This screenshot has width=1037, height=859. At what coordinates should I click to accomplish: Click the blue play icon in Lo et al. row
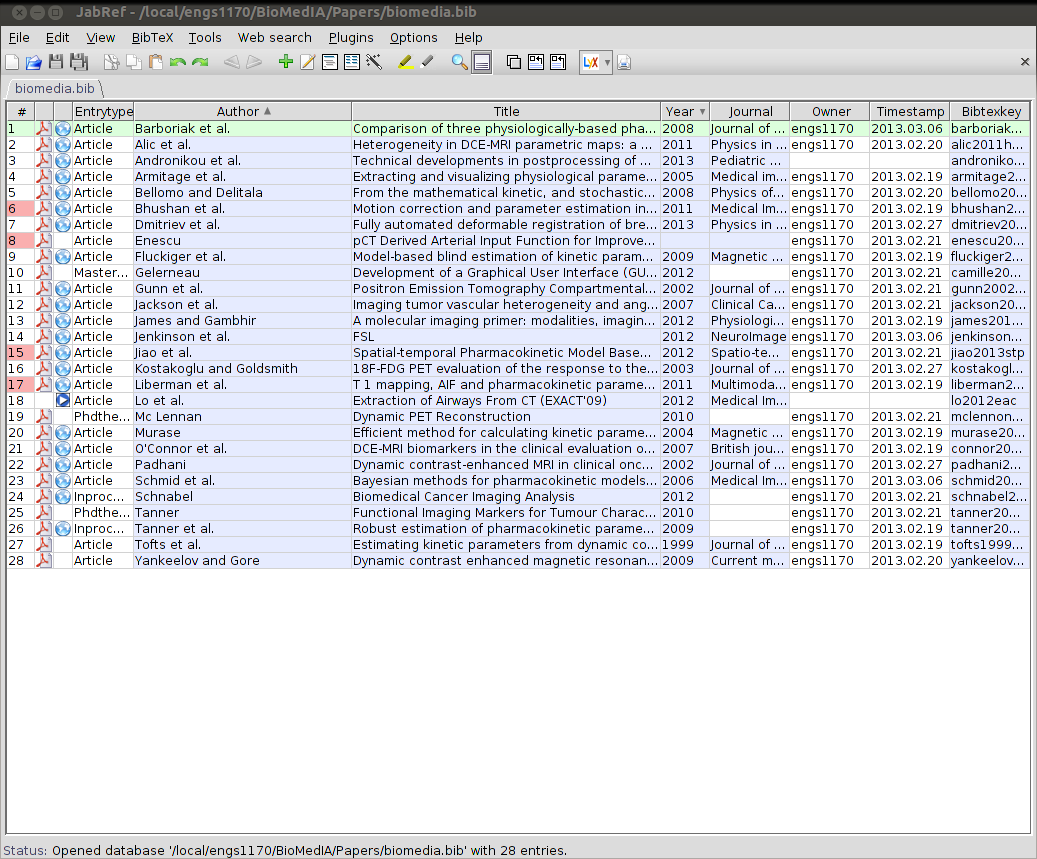[63, 400]
